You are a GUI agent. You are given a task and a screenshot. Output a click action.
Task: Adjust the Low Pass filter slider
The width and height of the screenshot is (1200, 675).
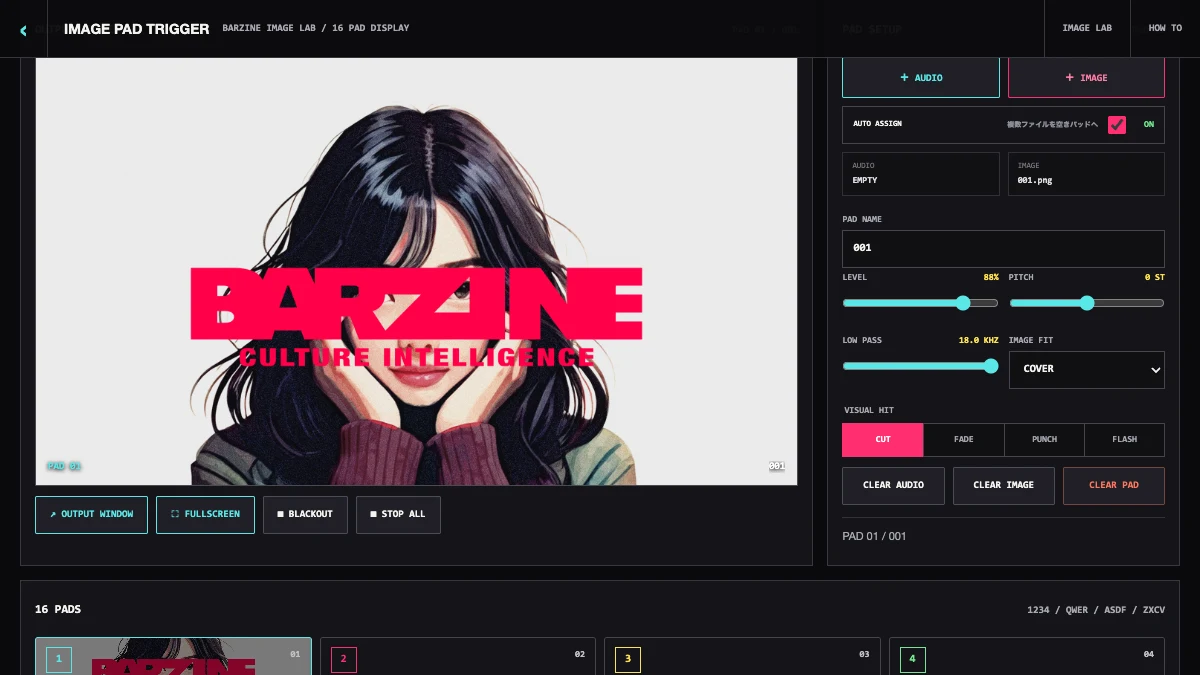(x=920, y=366)
